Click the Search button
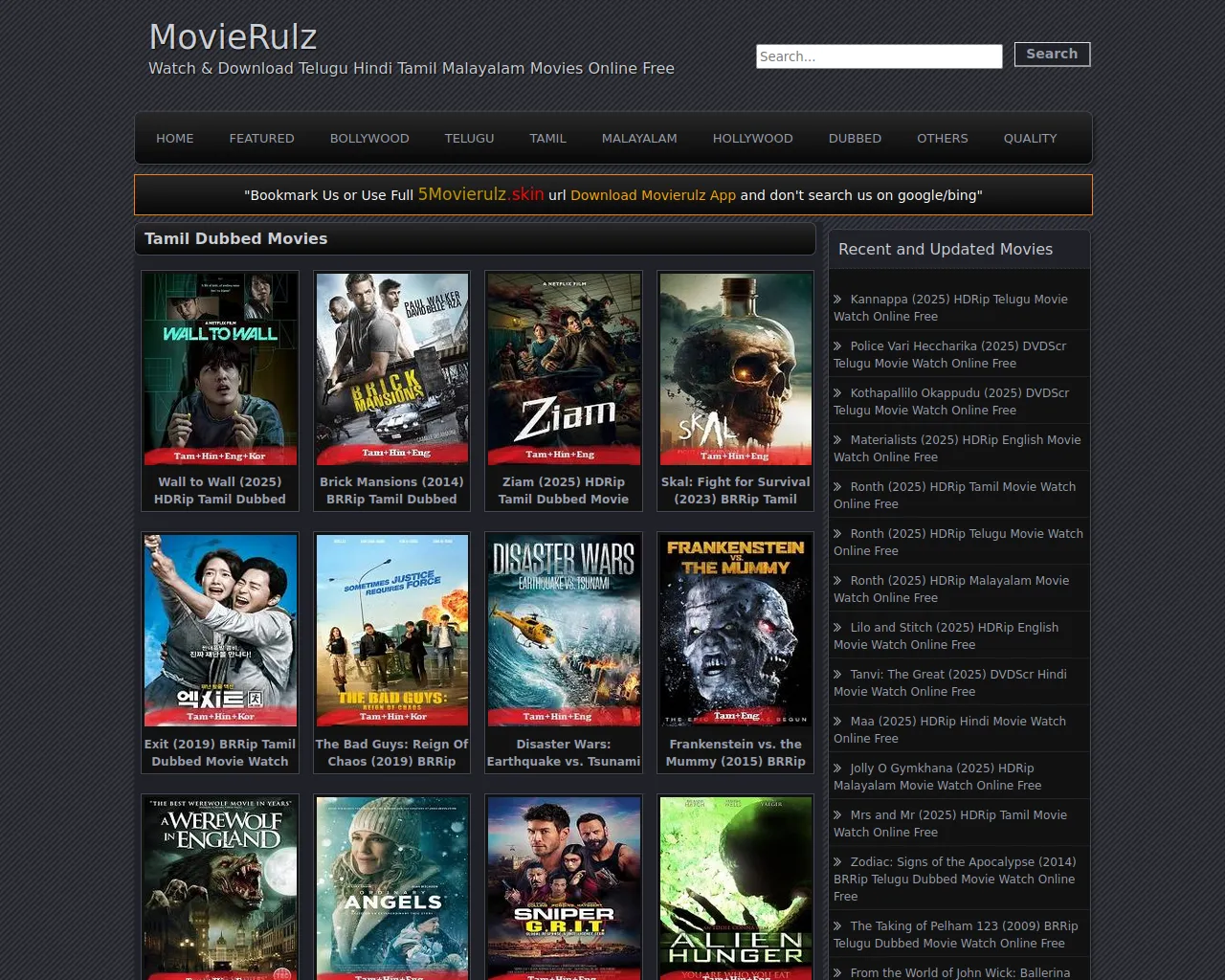Screen dimensions: 1225x980 click(1052, 54)
